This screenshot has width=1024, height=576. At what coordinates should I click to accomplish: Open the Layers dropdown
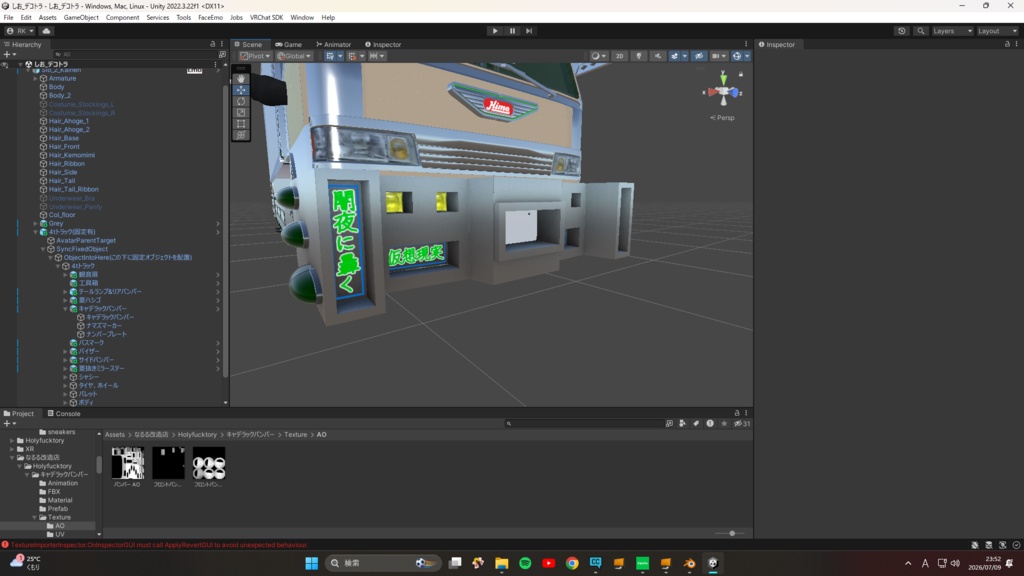point(952,31)
